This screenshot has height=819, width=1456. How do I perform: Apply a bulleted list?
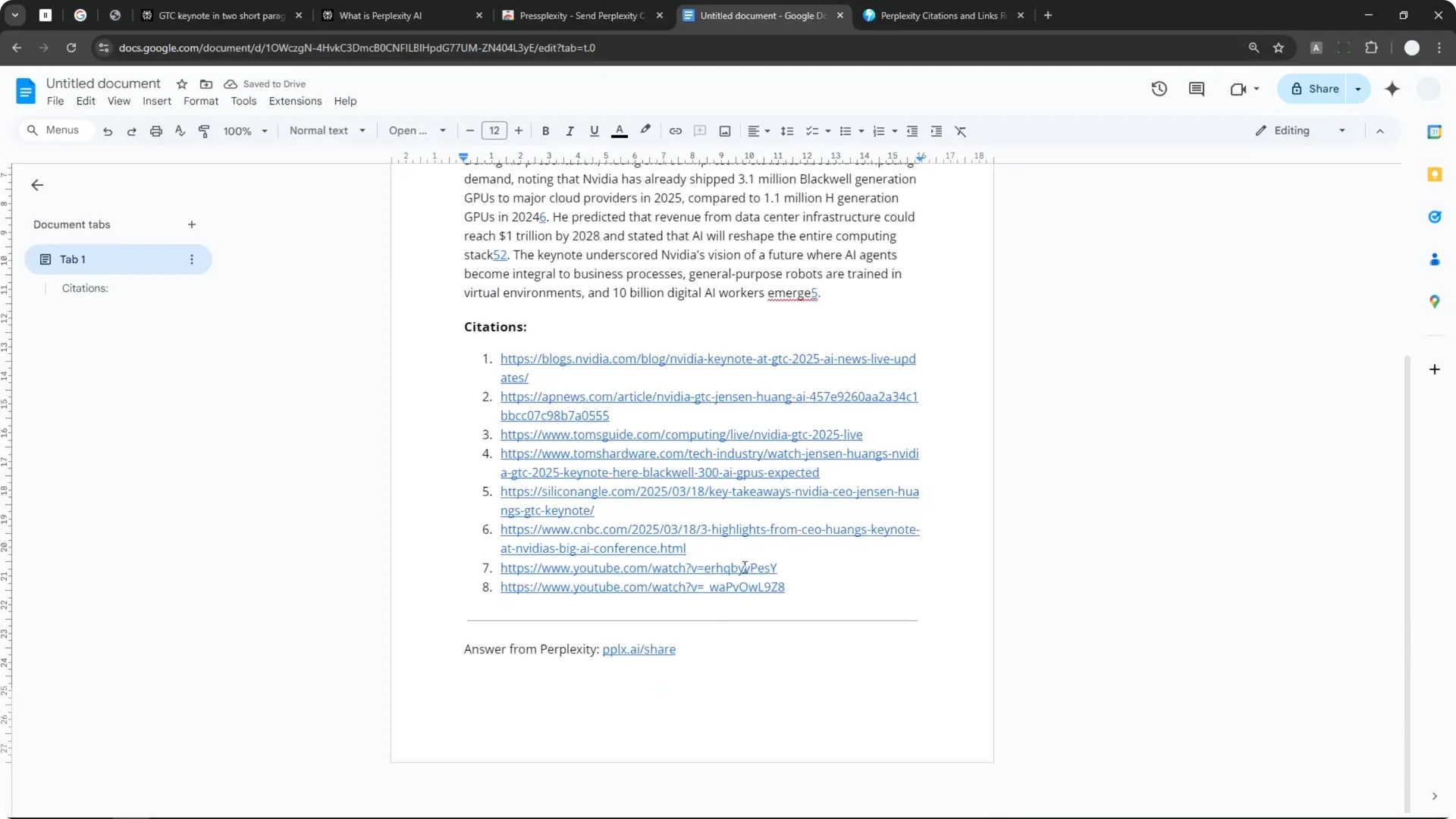pyautogui.click(x=847, y=130)
